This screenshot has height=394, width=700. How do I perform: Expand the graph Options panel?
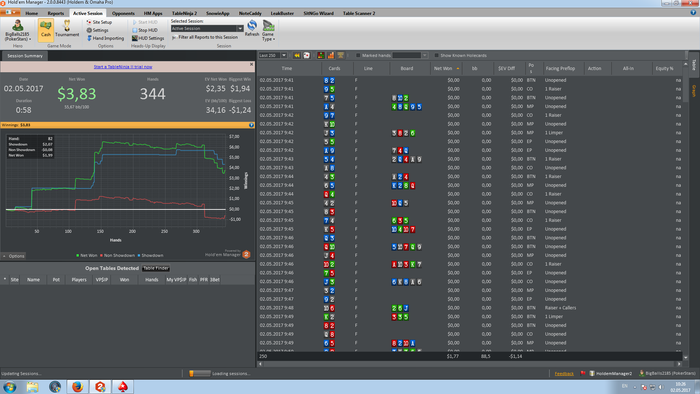(13, 256)
